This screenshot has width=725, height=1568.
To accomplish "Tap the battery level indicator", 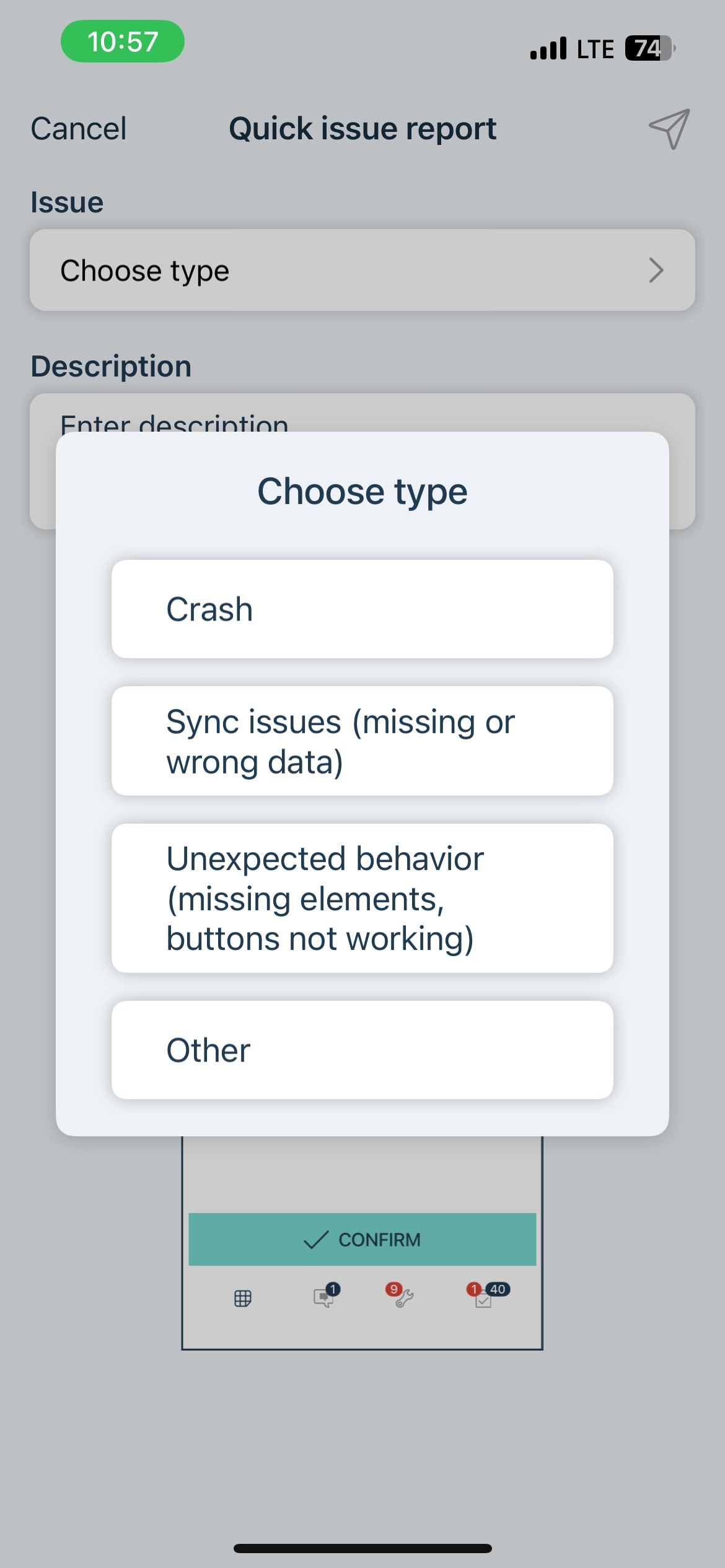I will [x=649, y=48].
